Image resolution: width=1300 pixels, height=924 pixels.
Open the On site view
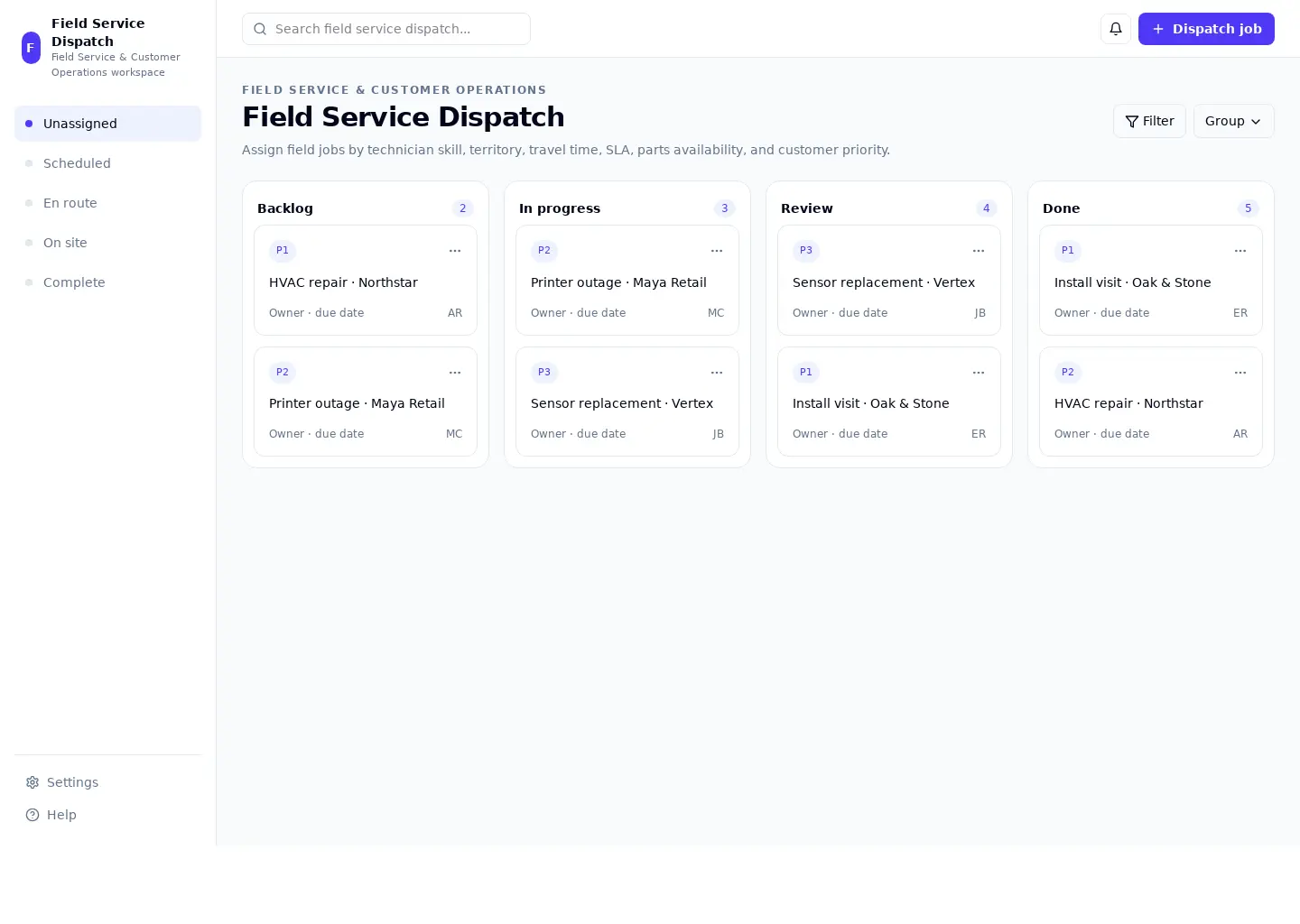point(107,243)
